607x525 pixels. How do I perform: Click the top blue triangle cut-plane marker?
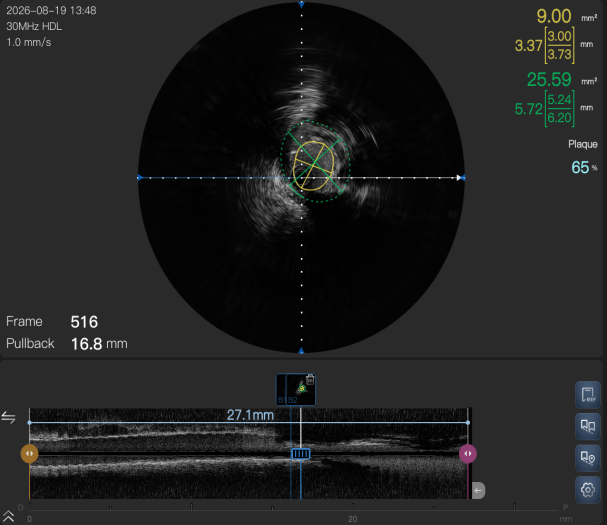click(x=302, y=4)
